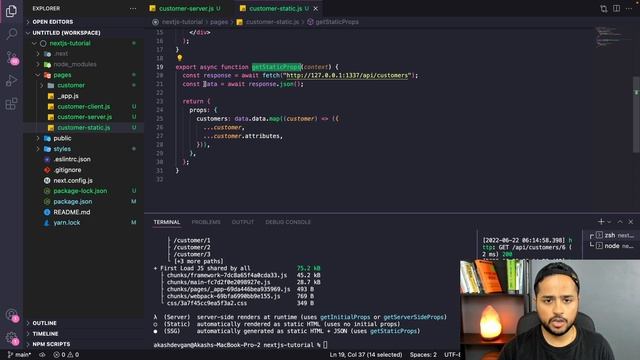Click the customer-static.js file icon in explorer
This screenshot has height=360, width=640.
pos(51,128)
